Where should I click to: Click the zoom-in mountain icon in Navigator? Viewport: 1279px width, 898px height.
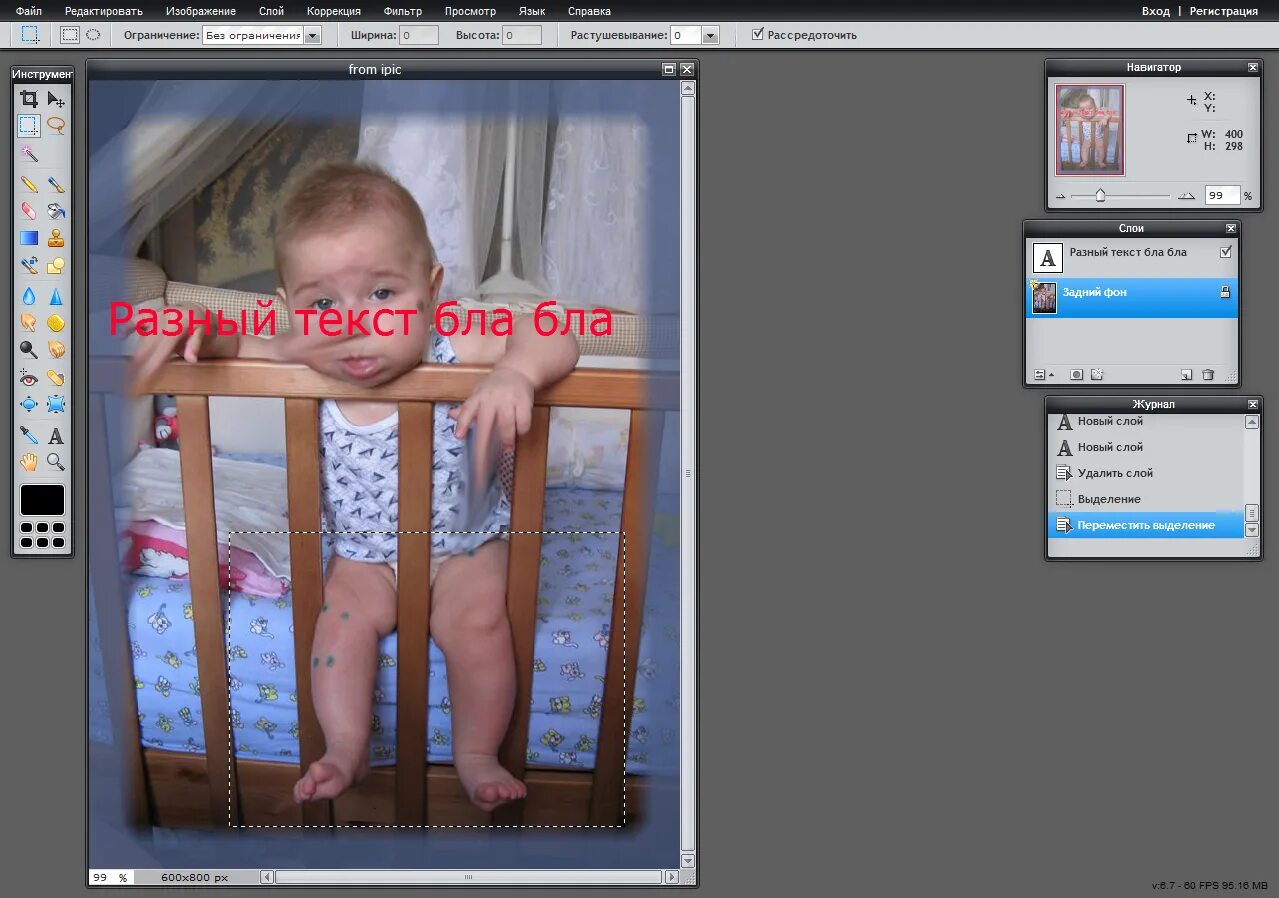click(1186, 196)
